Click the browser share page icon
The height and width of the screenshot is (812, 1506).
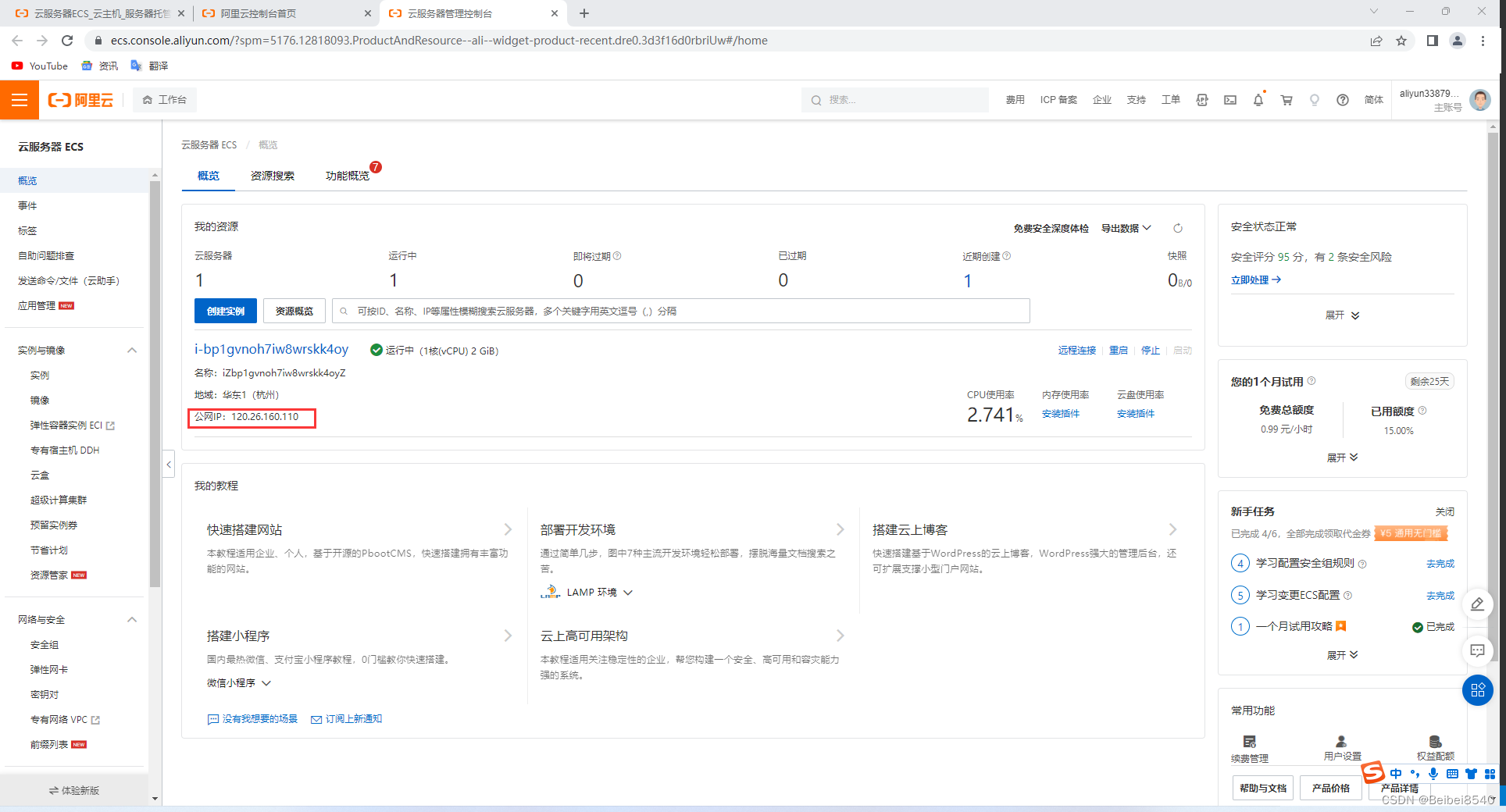pos(1376,41)
